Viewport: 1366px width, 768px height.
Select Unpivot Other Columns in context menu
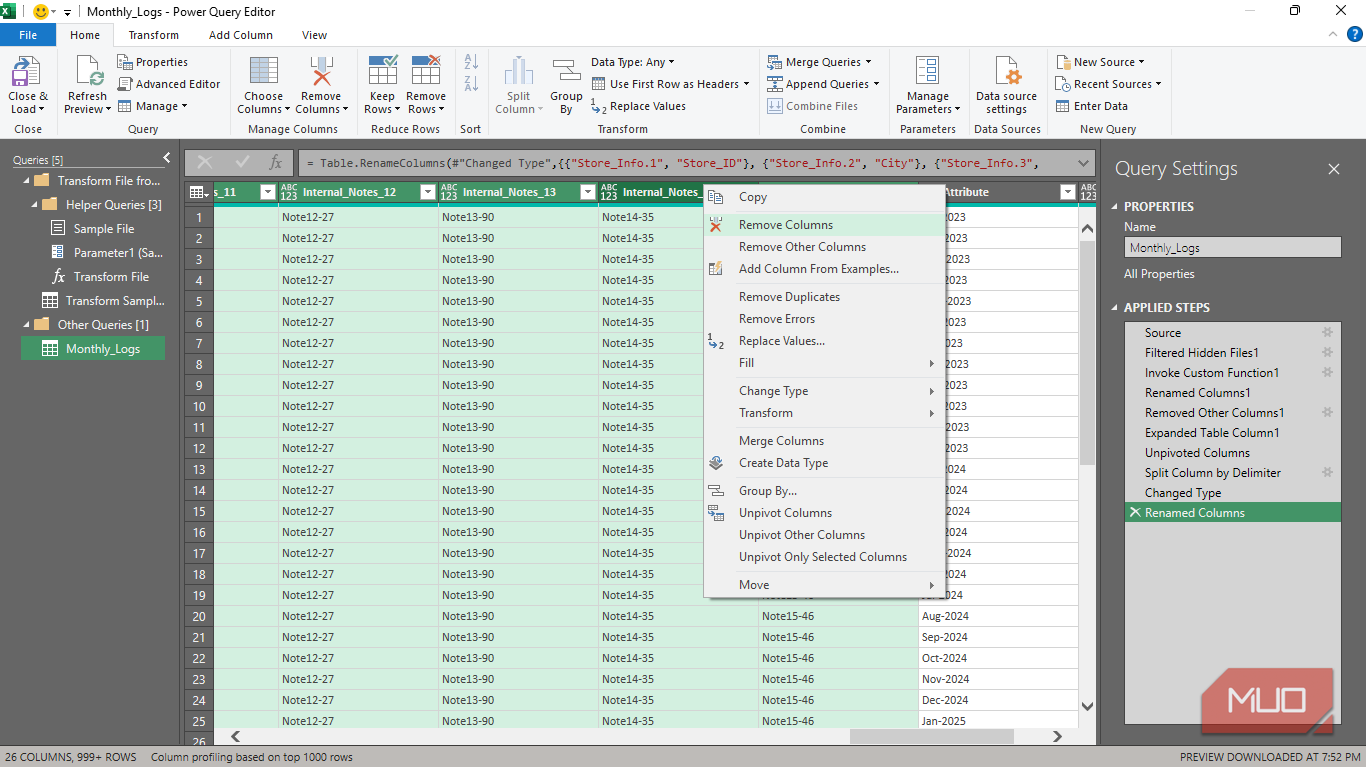click(824, 535)
